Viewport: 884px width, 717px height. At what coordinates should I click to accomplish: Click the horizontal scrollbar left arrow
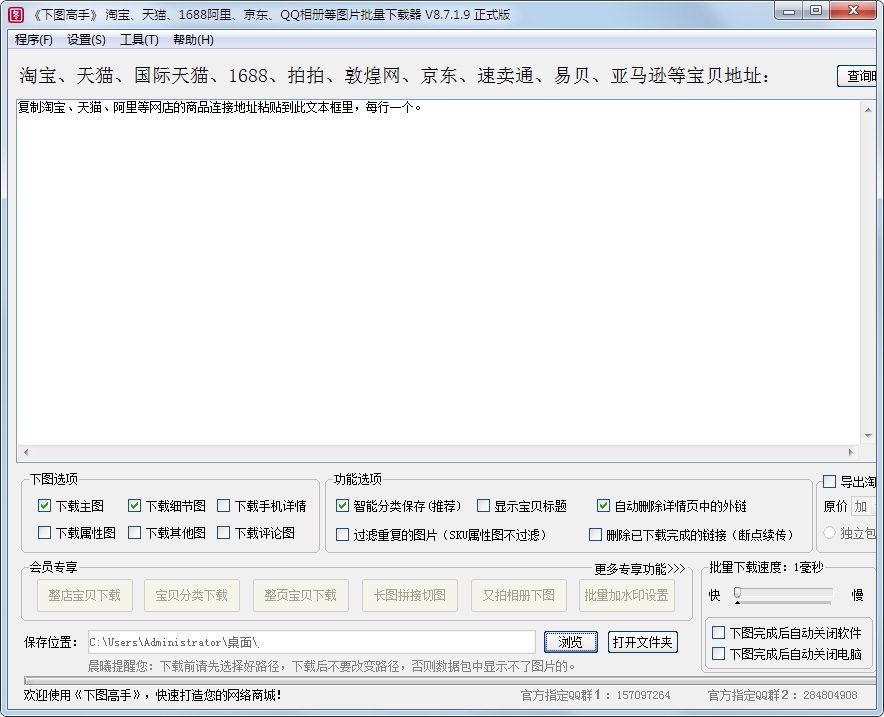pyautogui.click(x=25, y=453)
